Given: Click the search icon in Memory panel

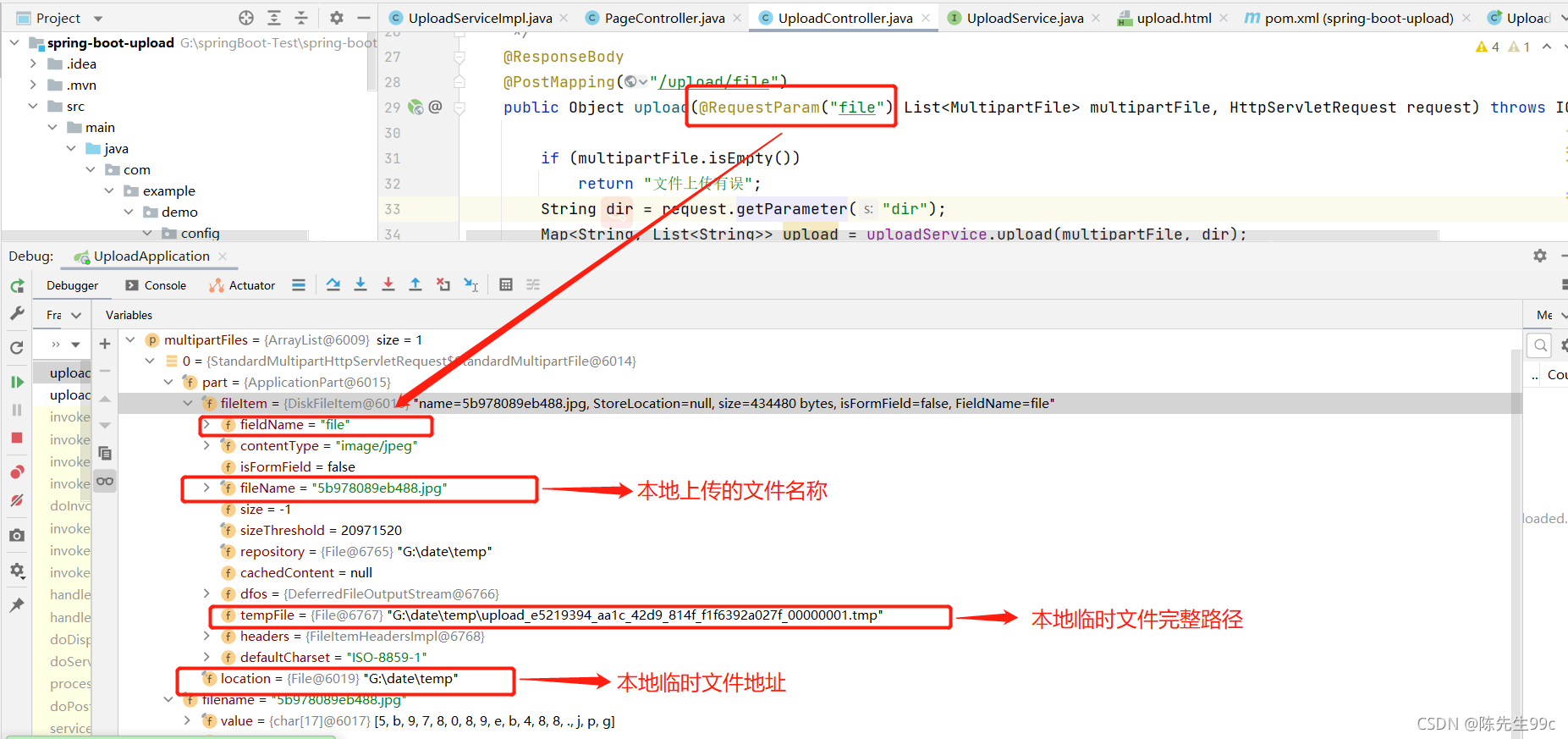Looking at the screenshot, I should point(1541,345).
